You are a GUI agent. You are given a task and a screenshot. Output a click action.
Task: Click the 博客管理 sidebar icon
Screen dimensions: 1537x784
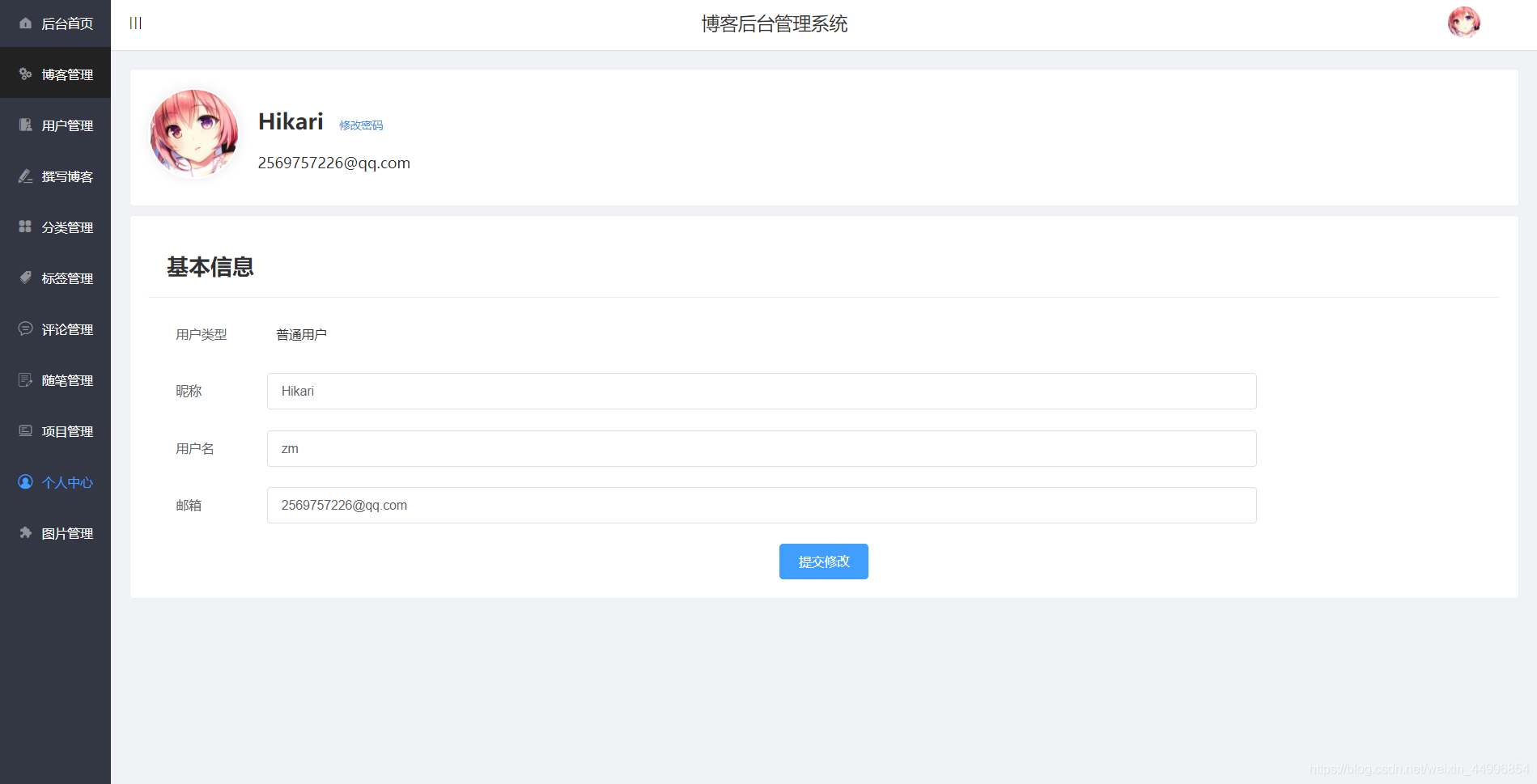click(25, 74)
